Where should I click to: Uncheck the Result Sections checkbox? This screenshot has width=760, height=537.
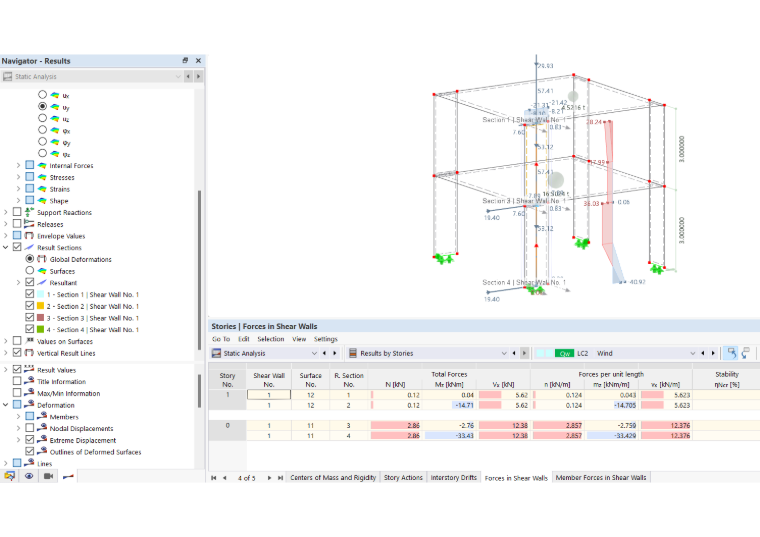point(17,247)
